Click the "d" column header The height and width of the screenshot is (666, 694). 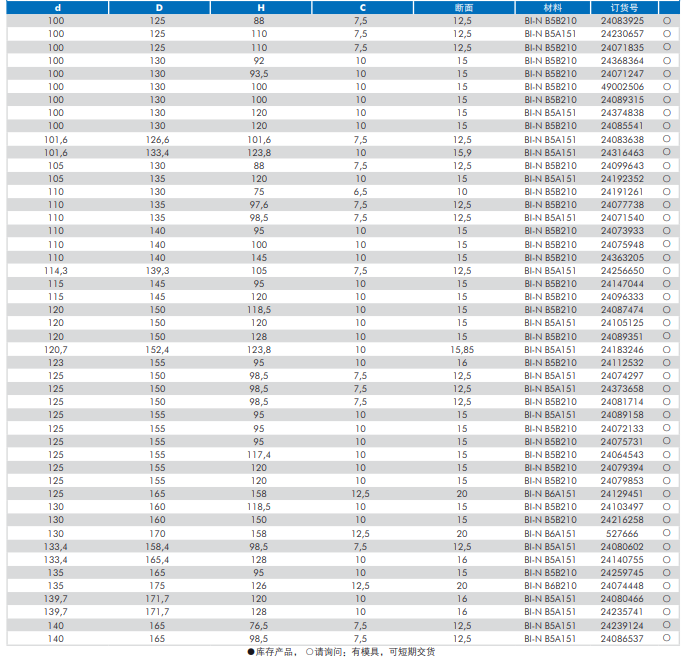coord(57,7)
